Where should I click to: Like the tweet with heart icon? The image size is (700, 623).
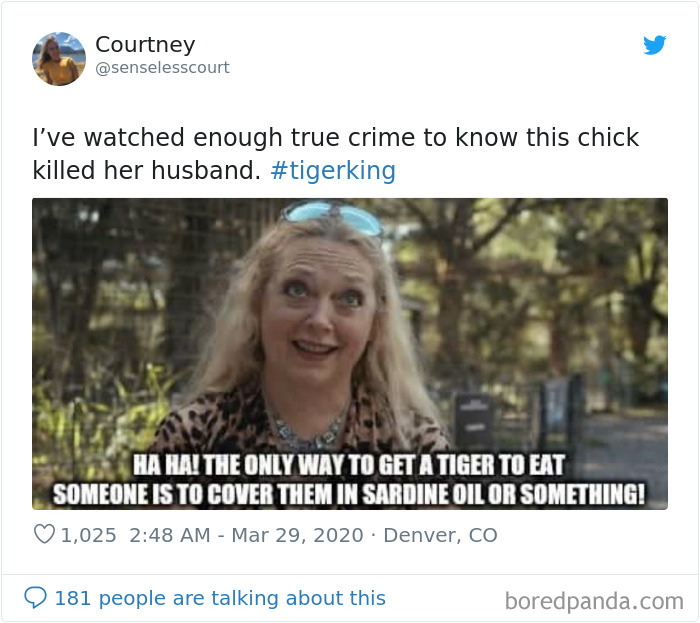(x=44, y=534)
